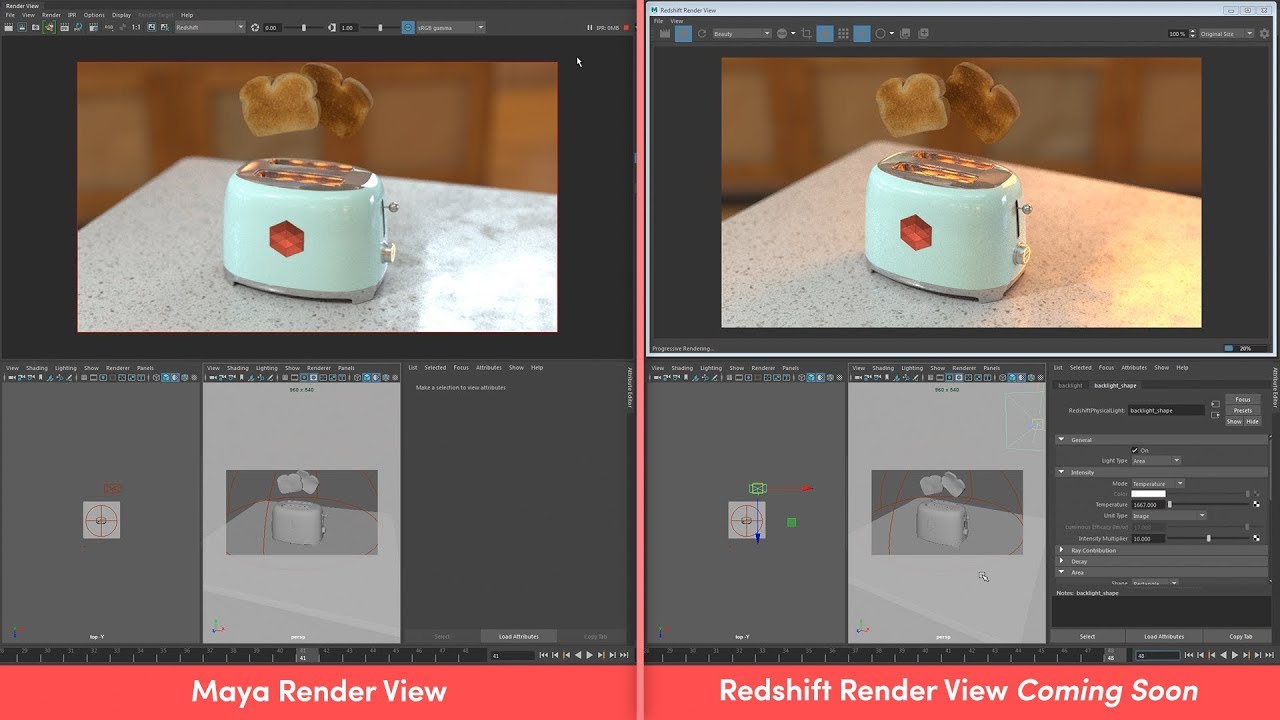This screenshot has width=1280, height=720.
Task: Click the exposure reset icon in Maya Render View
Action: coord(255,28)
